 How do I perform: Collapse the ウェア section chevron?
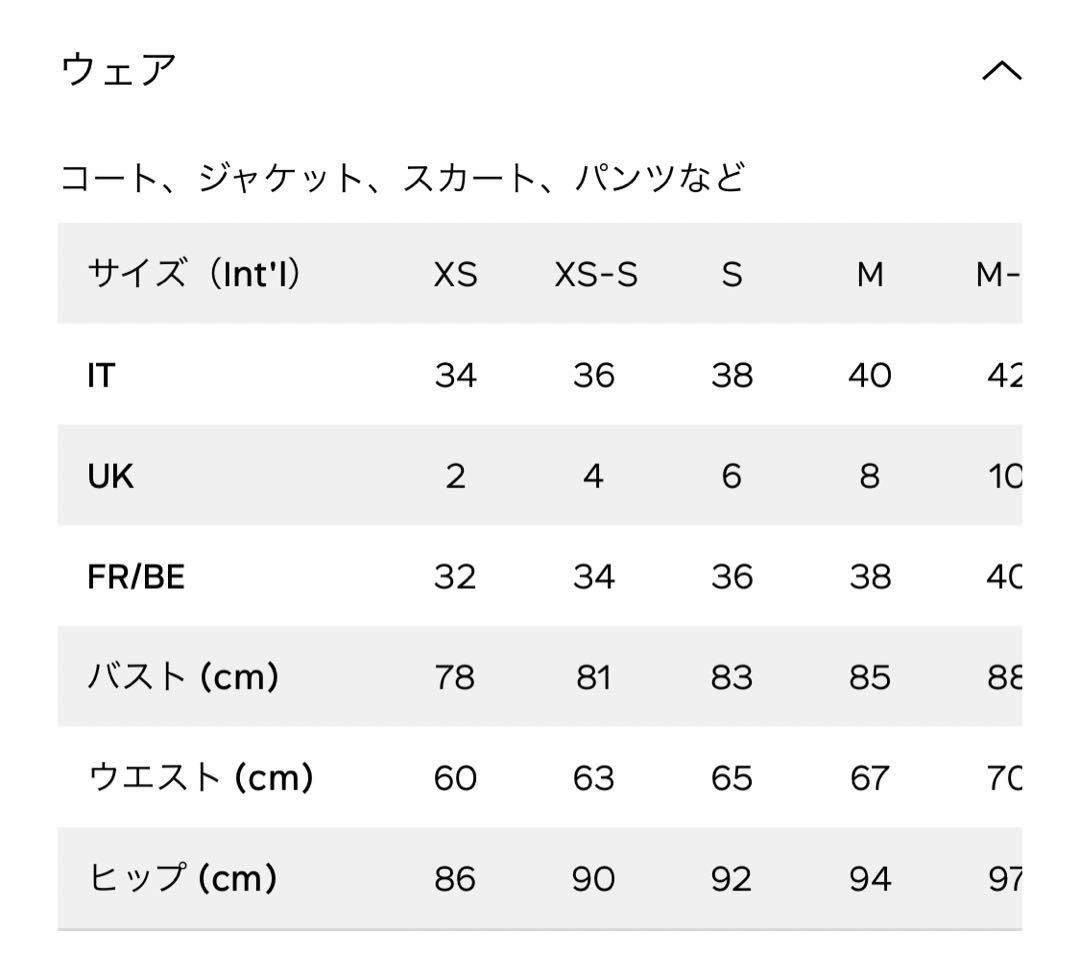tap(1001, 70)
